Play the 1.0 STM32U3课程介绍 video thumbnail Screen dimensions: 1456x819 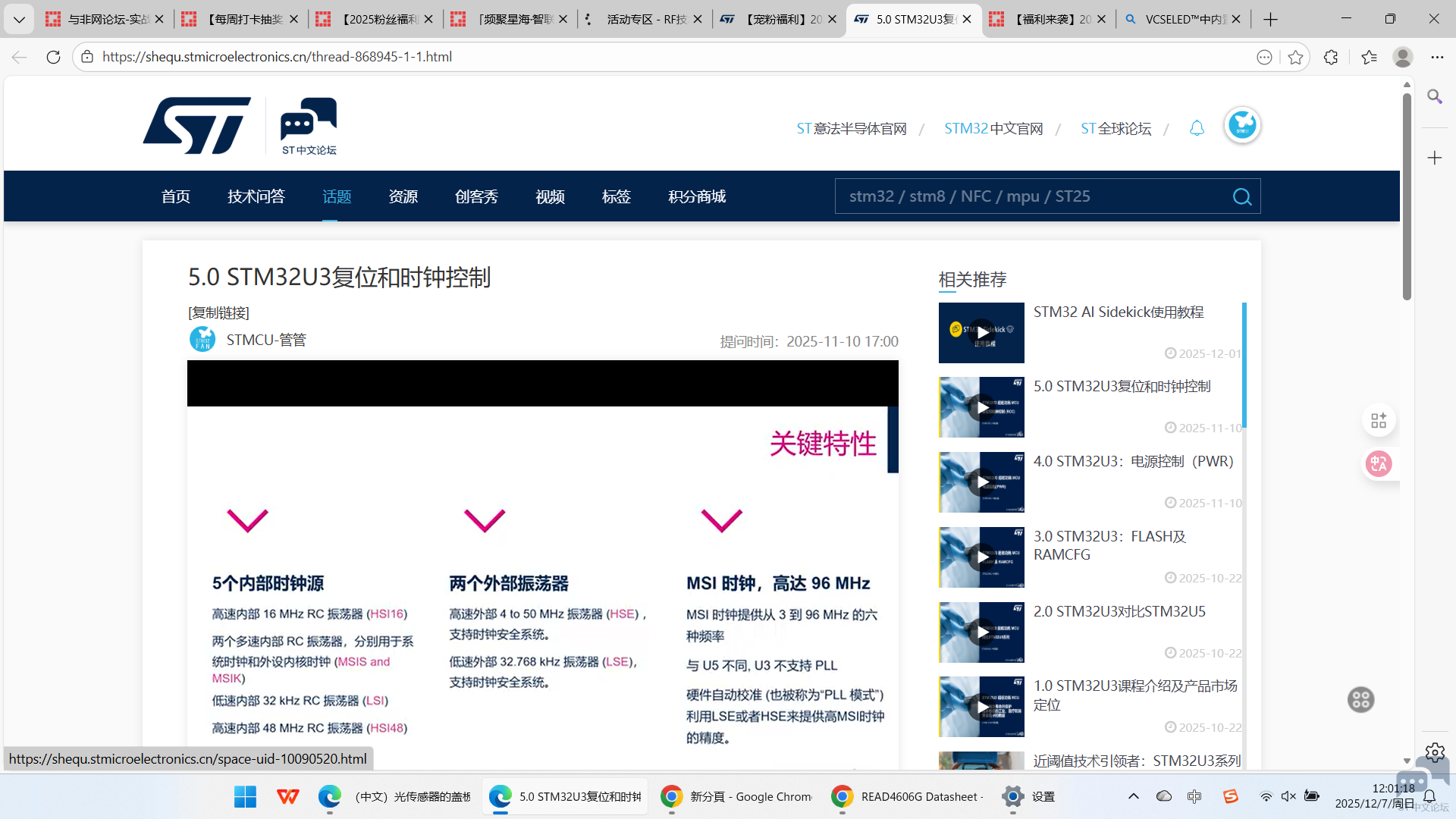(981, 707)
